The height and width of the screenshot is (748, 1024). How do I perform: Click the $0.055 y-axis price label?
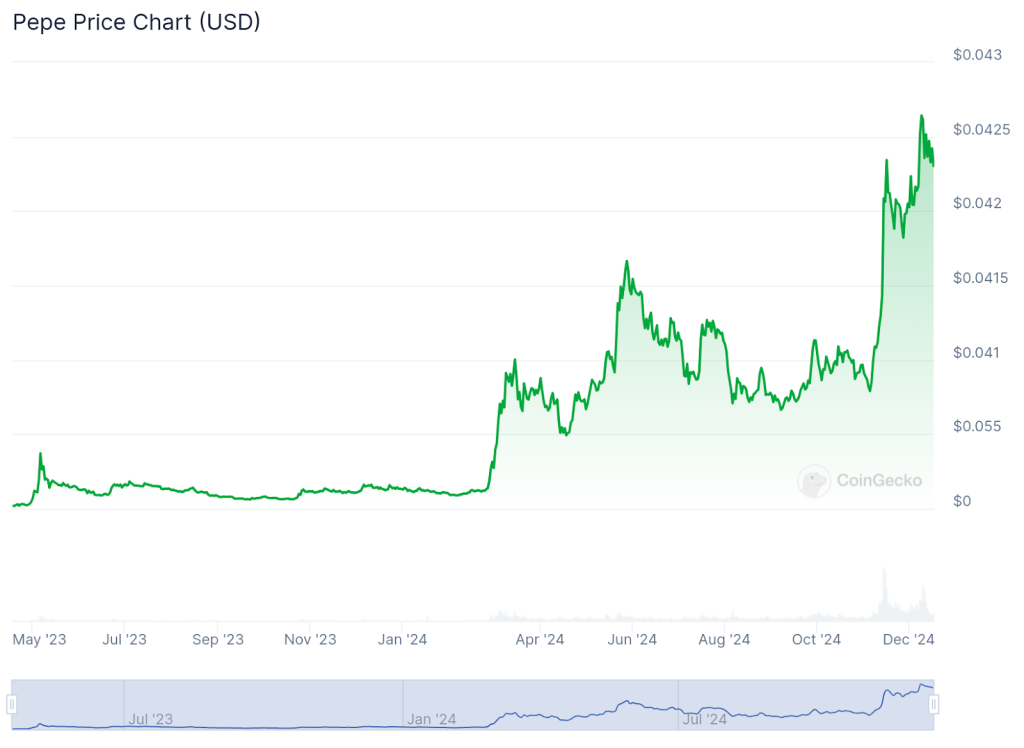tap(977, 427)
